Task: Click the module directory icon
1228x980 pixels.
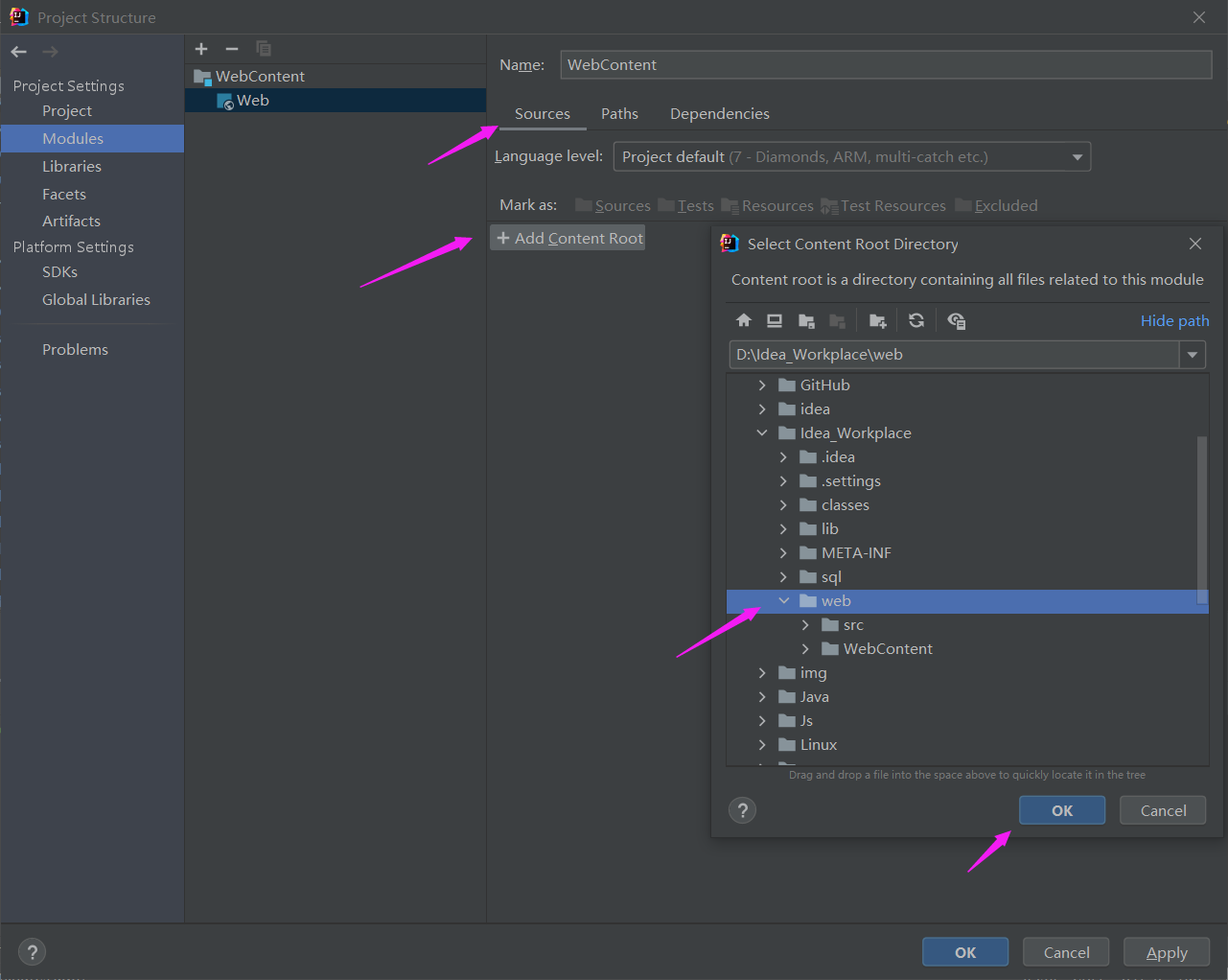Action: pos(837,320)
